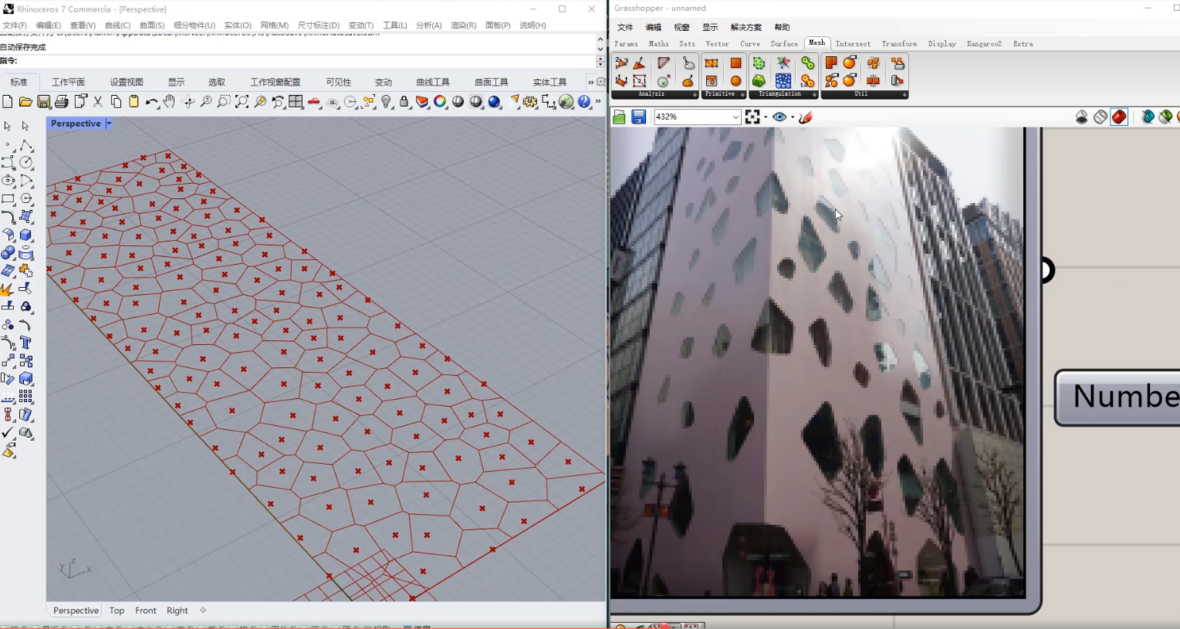The image size is (1180, 629).
Task: Select the blue Voronoi component icon
Action: click(x=783, y=81)
